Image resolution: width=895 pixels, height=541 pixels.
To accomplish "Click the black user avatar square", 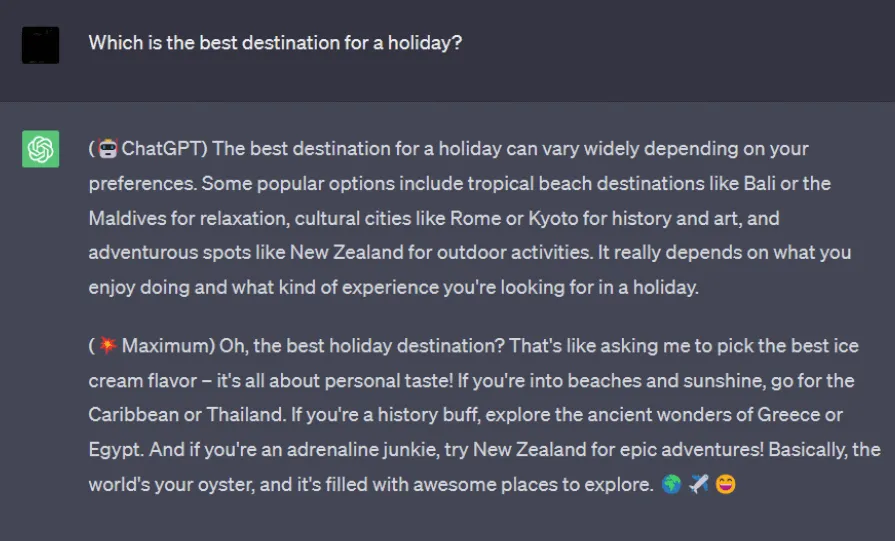I will 41,45.
